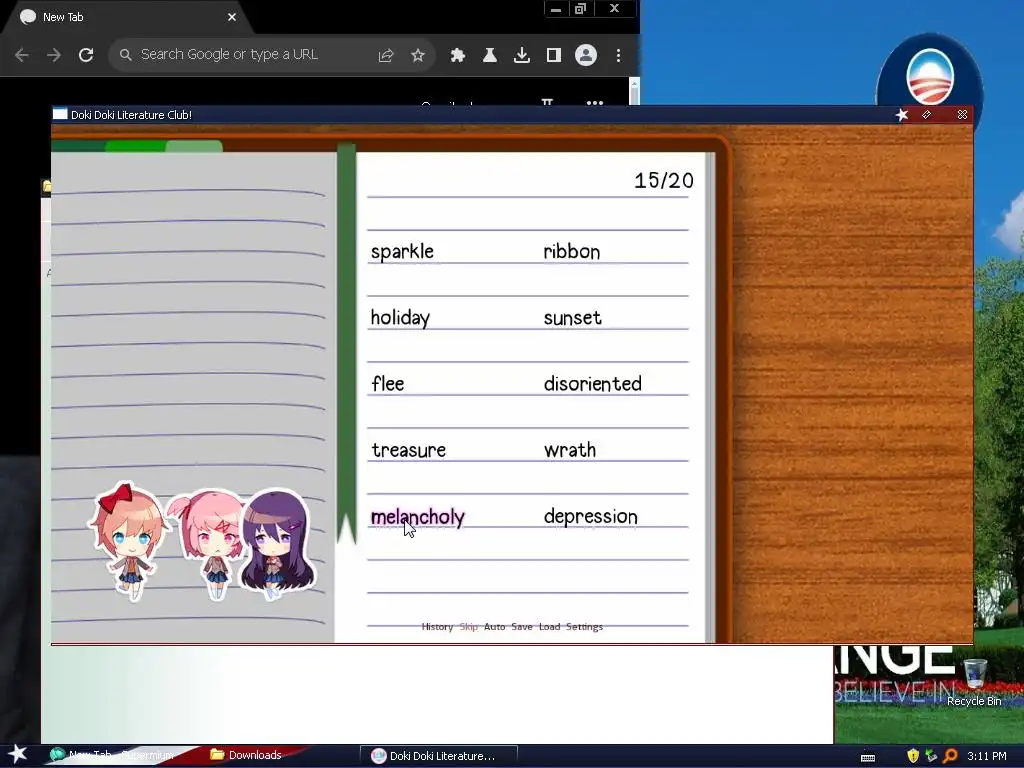The width and height of the screenshot is (1024, 768).
Task: Choose the word 'holiday'
Action: (x=400, y=318)
